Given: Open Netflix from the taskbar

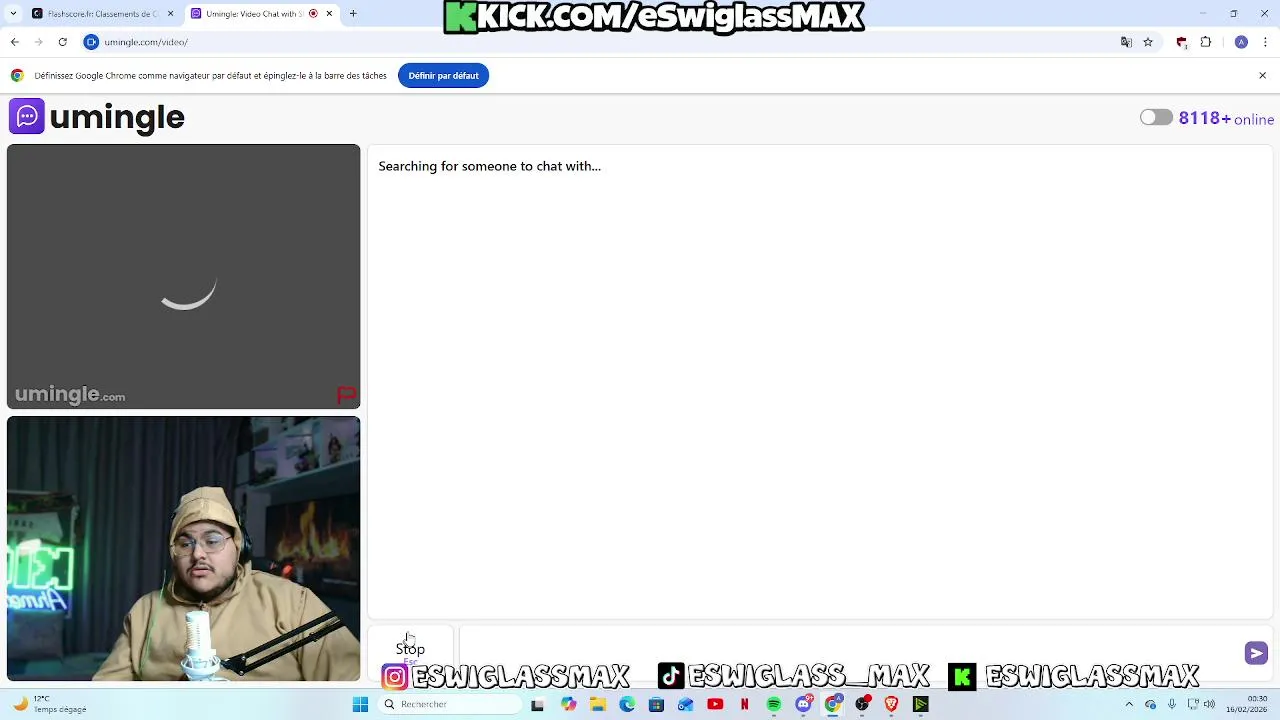Looking at the screenshot, I should tap(744, 704).
